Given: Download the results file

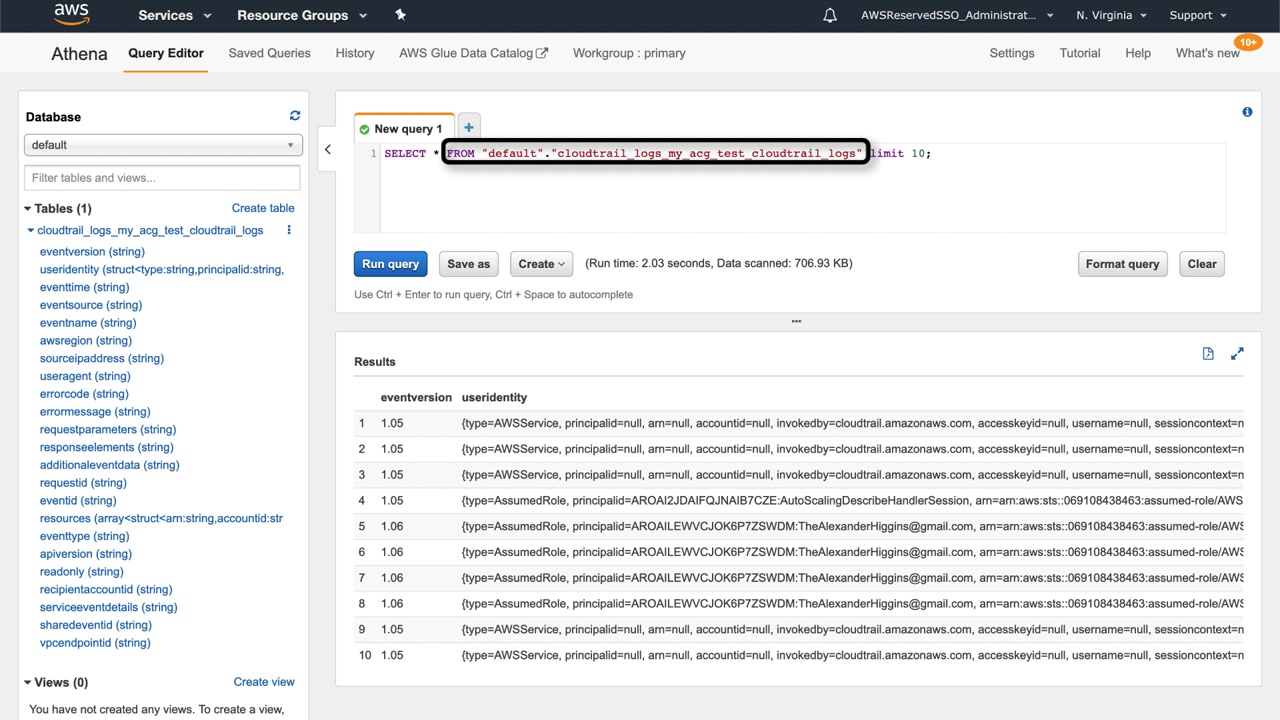Looking at the screenshot, I should tap(1208, 354).
